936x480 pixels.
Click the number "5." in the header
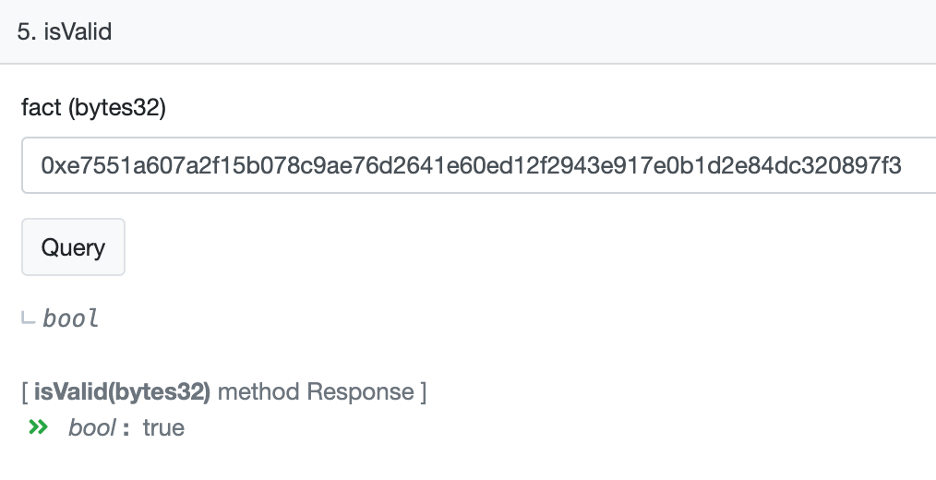pos(26,32)
